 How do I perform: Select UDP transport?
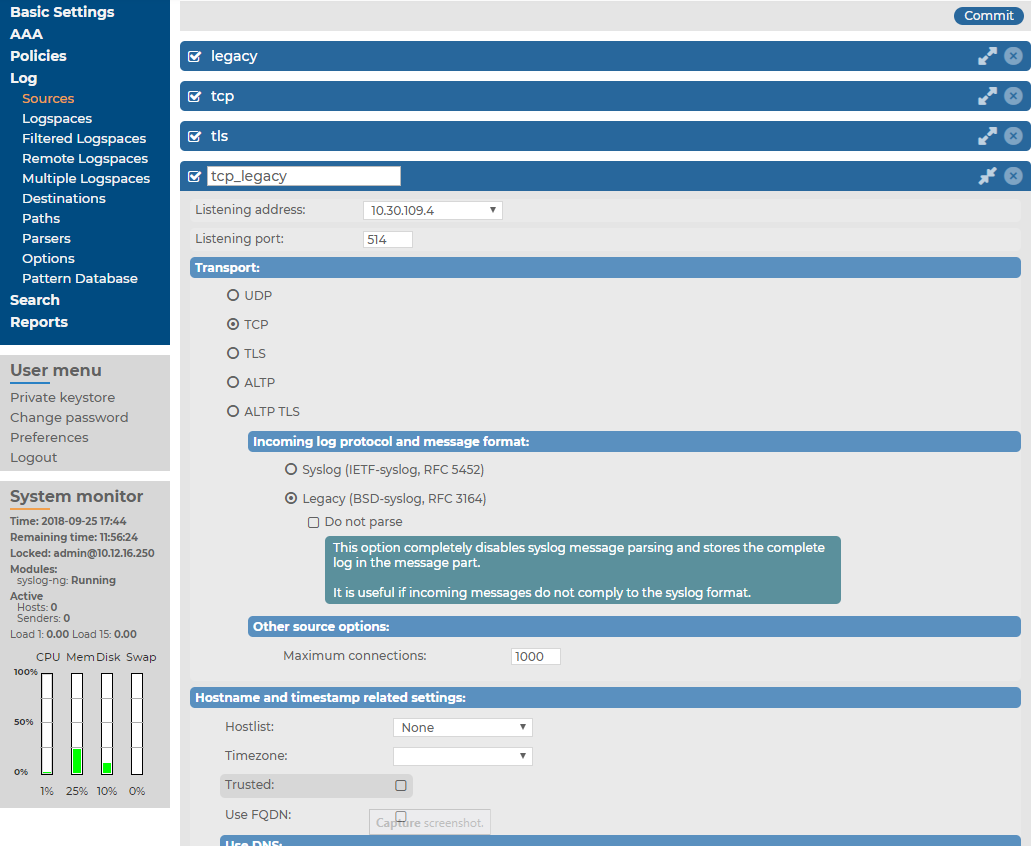(x=232, y=295)
